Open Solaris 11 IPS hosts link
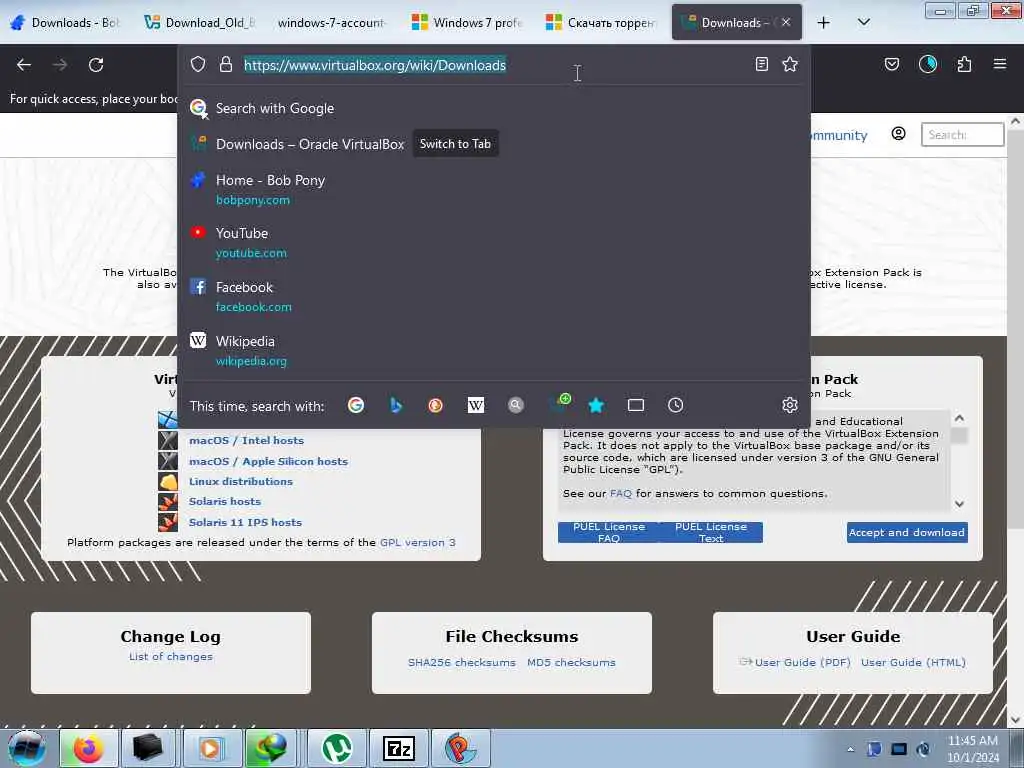Viewport: 1024px width, 768px height. tap(245, 522)
